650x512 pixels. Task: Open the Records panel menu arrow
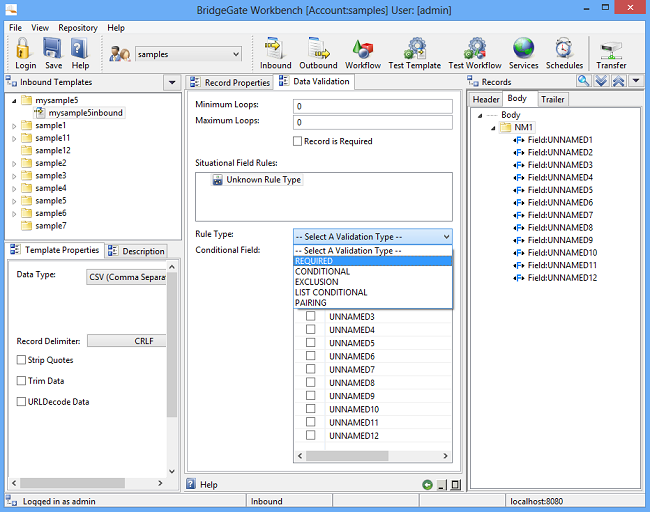coord(636,80)
